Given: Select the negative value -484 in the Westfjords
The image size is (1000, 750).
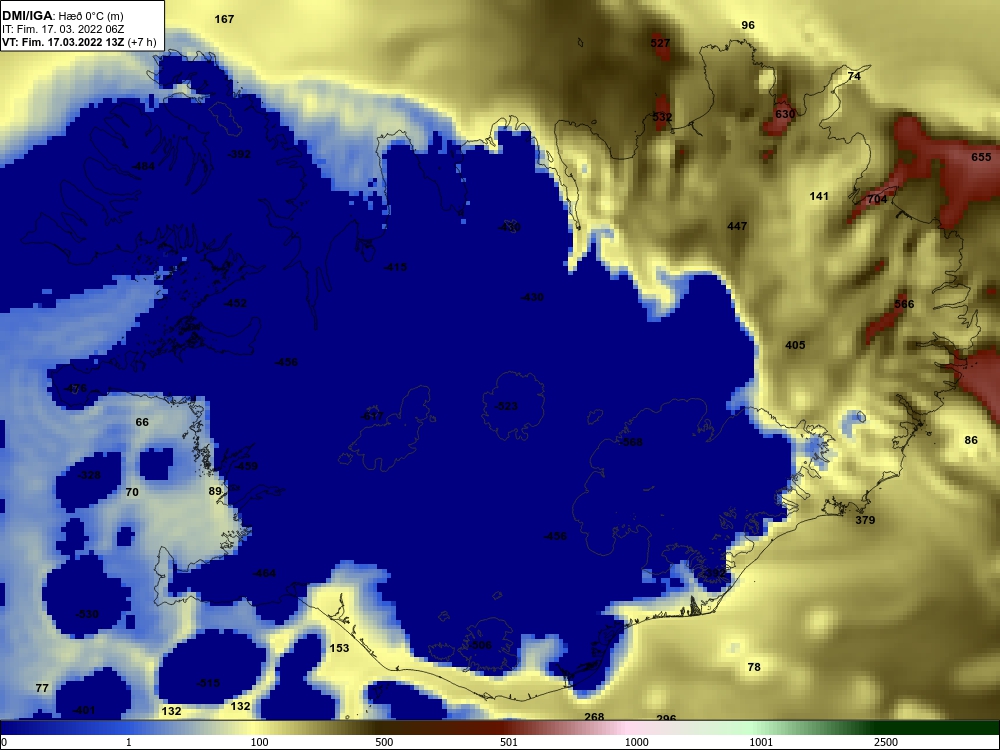Looking at the screenshot, I should click(143, 166).
